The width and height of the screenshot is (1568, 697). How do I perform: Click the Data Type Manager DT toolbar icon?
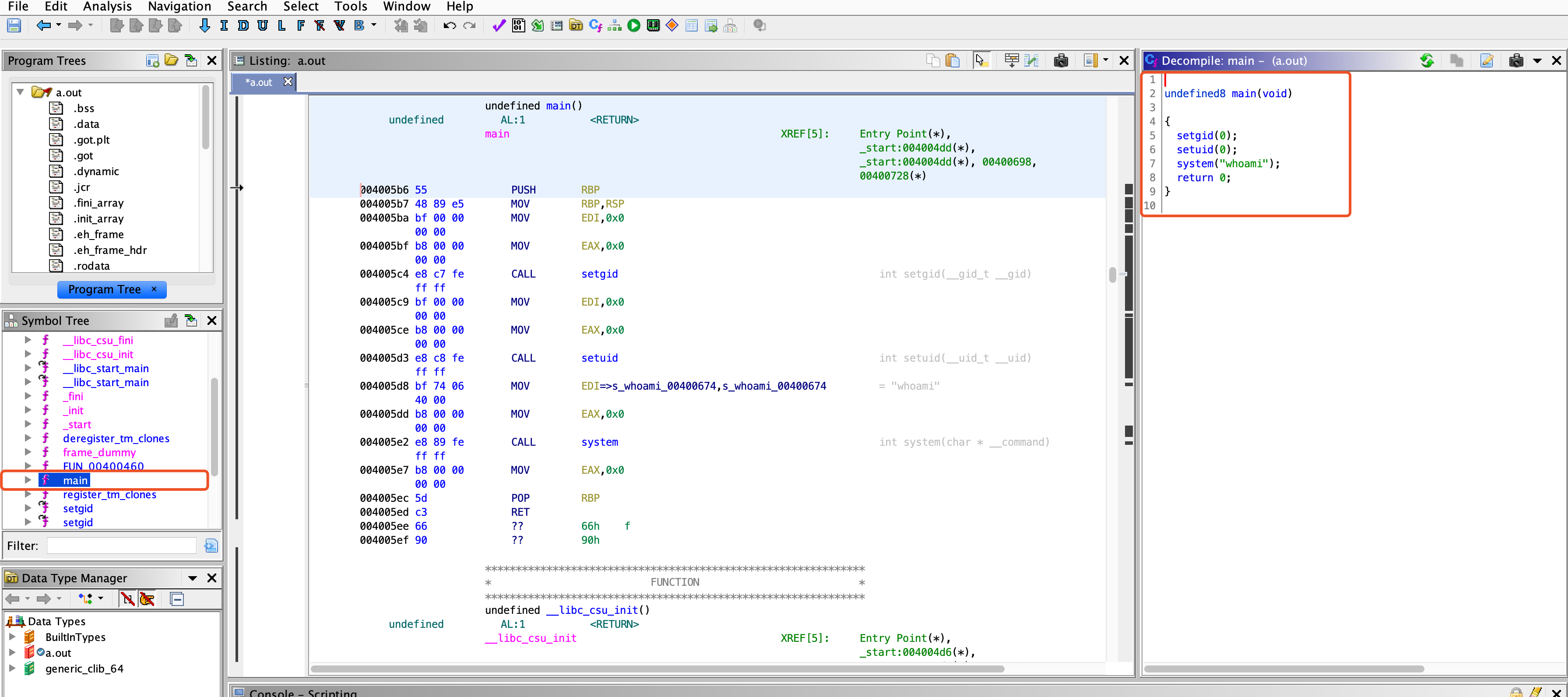[576, 25]
